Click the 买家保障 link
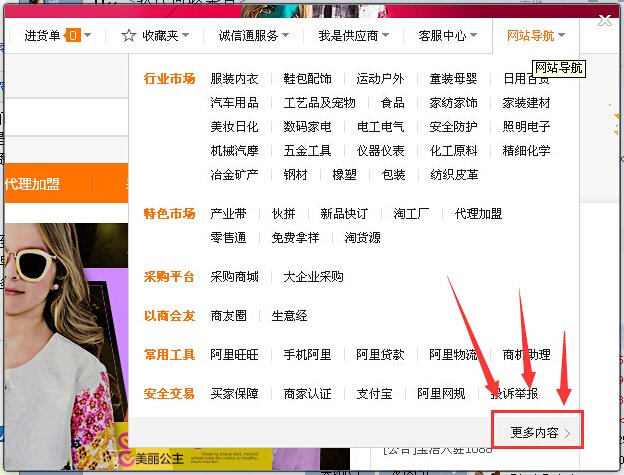The image size is (624, 475). (x=234, y=394)
